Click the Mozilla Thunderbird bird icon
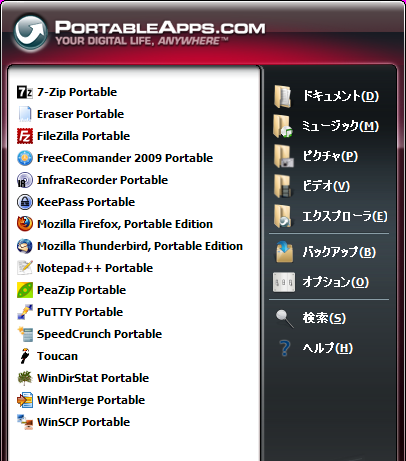Viewport: 406px width, 461px height. 25,246
